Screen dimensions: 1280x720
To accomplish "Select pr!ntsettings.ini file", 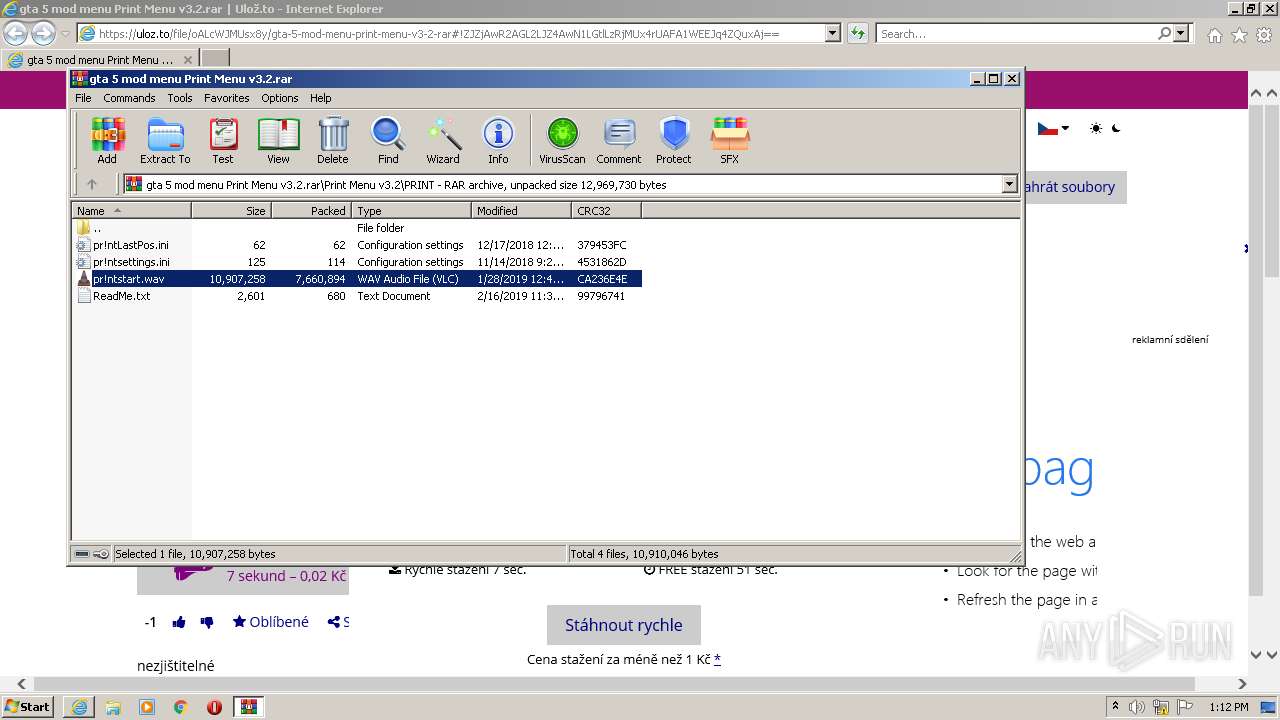I will 358,262.
